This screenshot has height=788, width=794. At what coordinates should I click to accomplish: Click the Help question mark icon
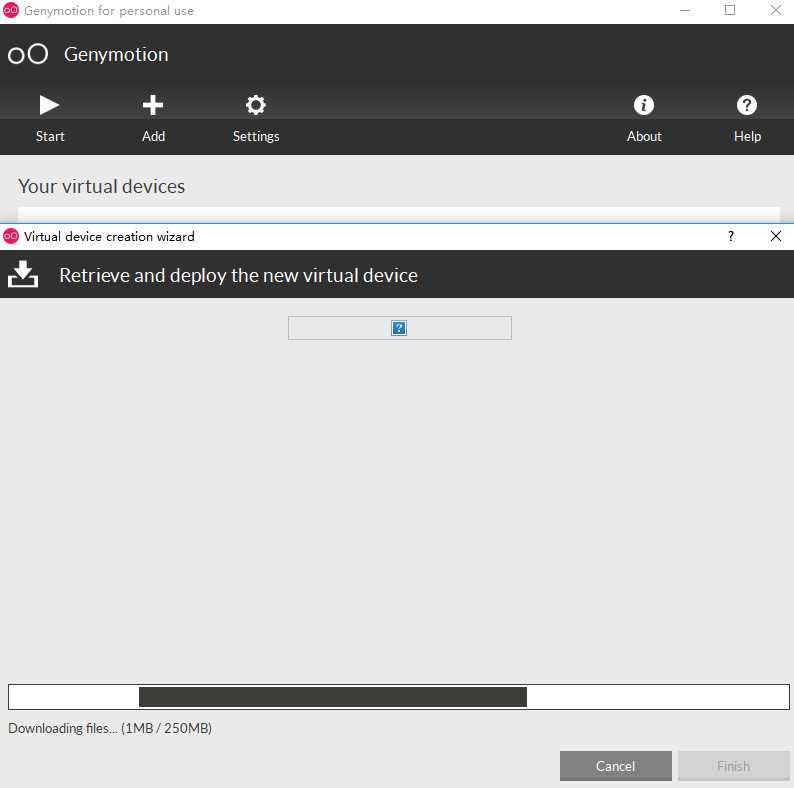(747, 105)
